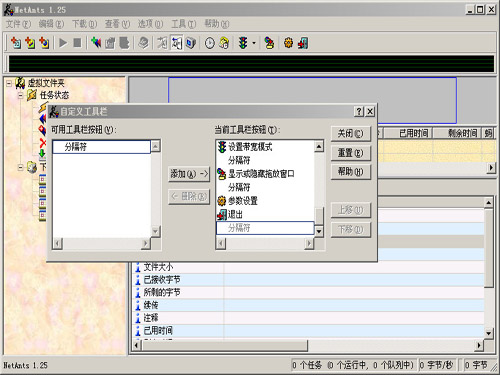Screen dimensions: 500x375
Task: Click the gray Stop square toolbar icon
Action: [77, 43]
